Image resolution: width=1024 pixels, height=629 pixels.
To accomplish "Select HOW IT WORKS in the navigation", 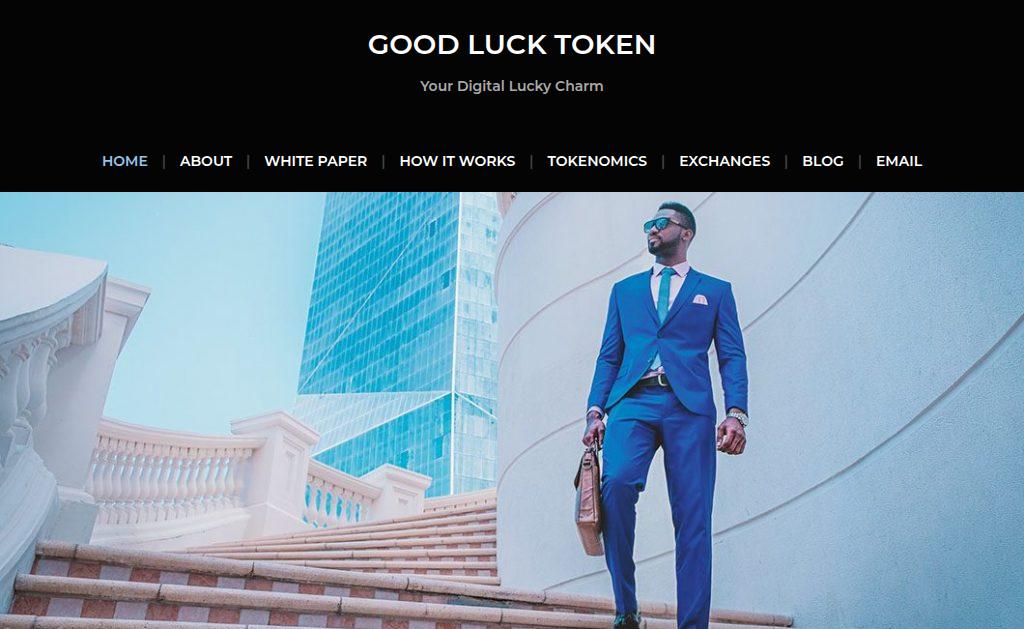I will click(x=457, y=161).
